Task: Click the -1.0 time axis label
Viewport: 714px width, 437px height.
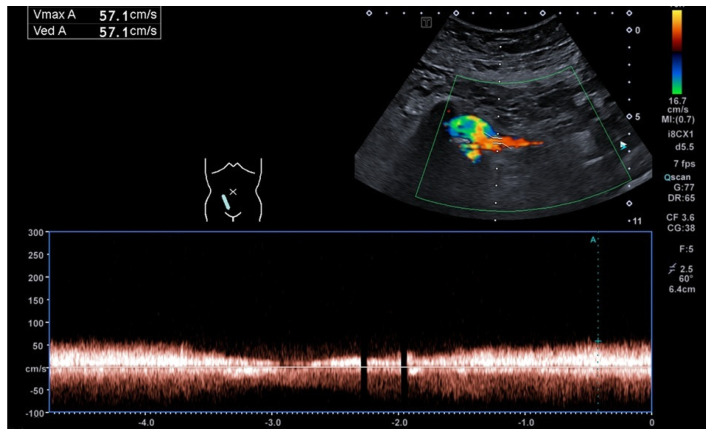Action: pos(526,423)
